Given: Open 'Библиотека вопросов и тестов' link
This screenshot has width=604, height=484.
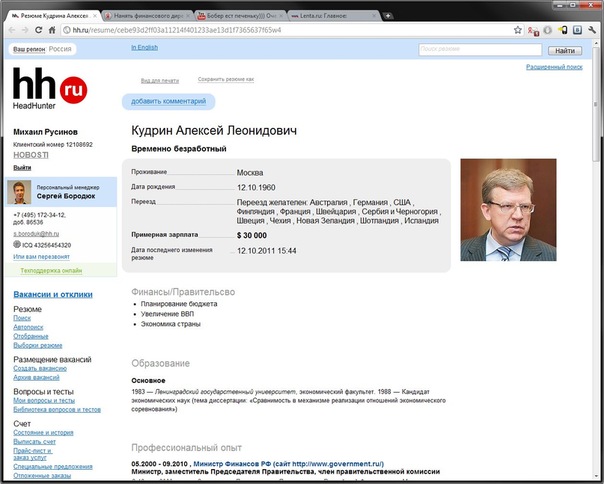Looking at the screenshot, I should coord(57,410).
